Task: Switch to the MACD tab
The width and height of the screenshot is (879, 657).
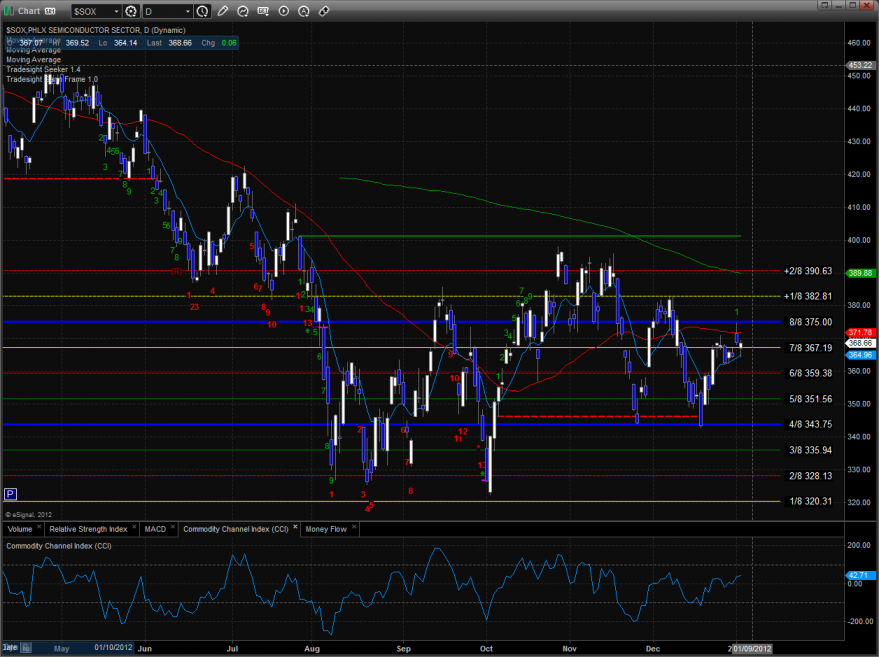Action: pos(155,529)
